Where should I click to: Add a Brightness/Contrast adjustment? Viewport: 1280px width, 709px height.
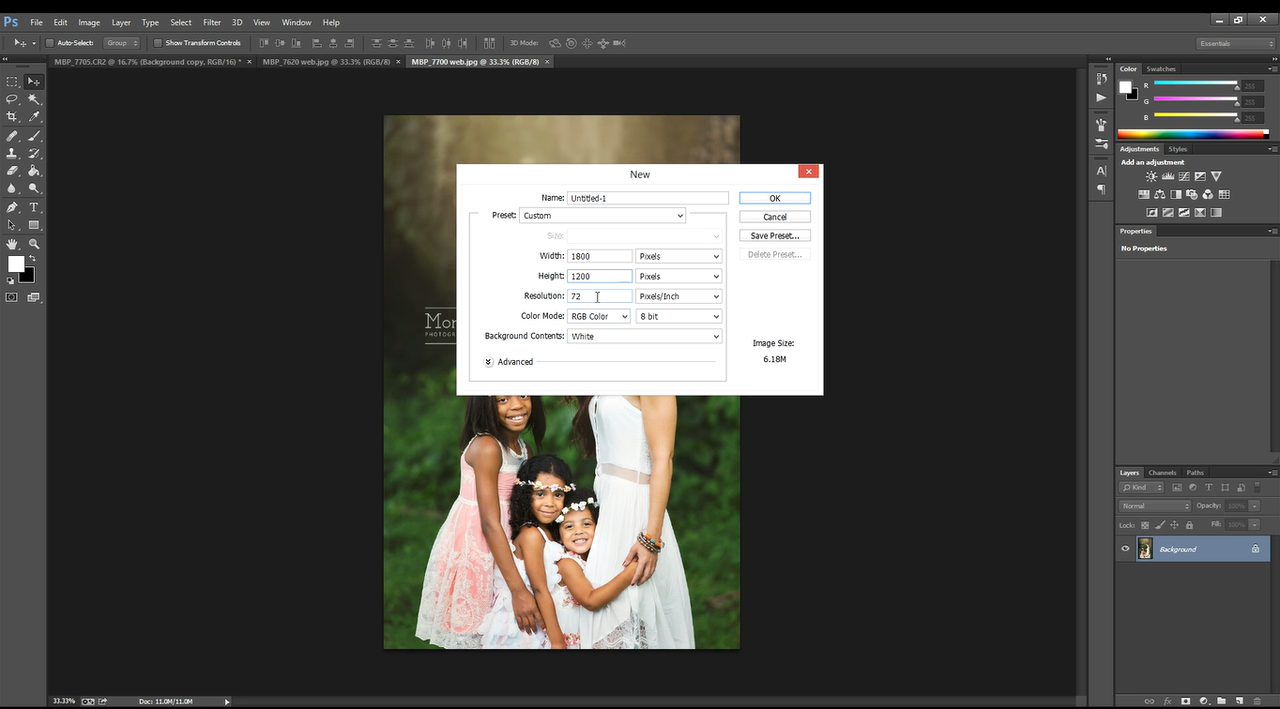coord(1153,177)
